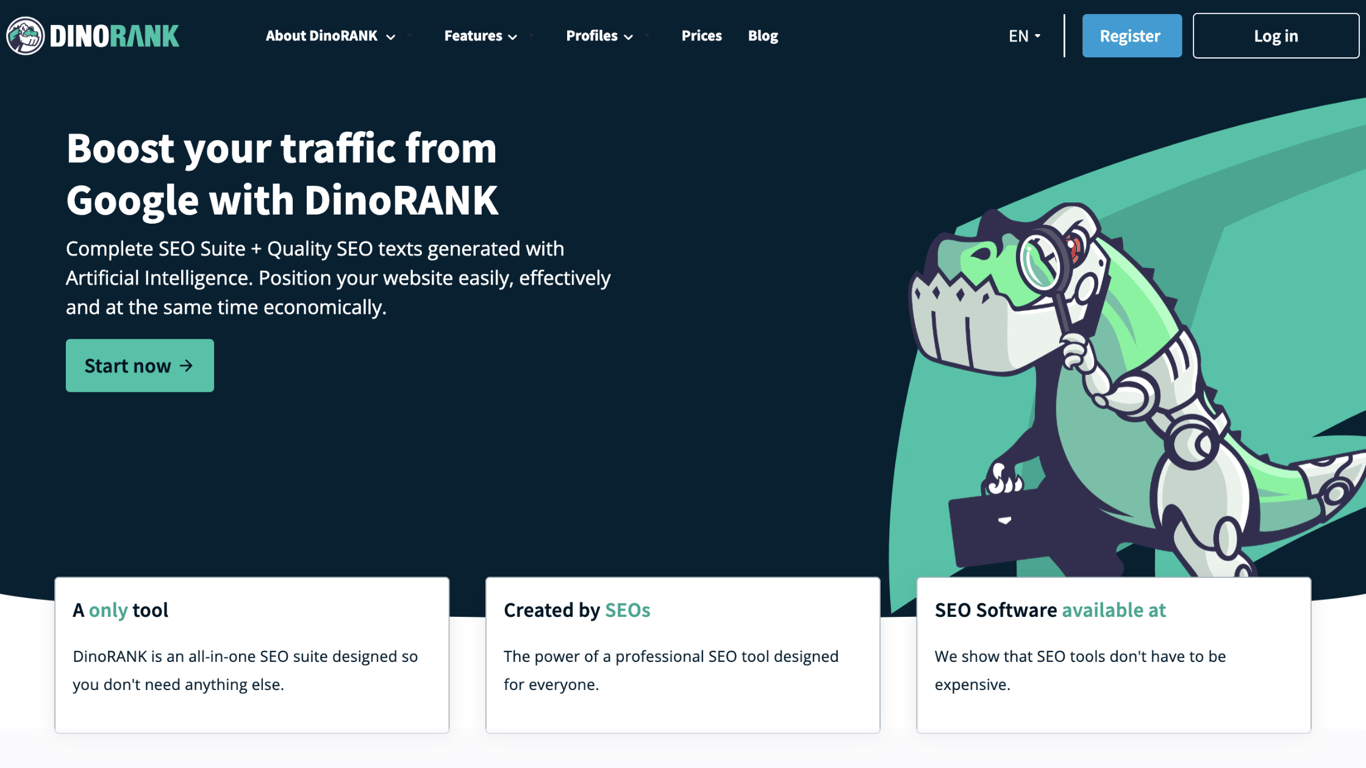Click the text about SEO tools being expensive
1366x768 pixels.
click(x=1080, y=670)
